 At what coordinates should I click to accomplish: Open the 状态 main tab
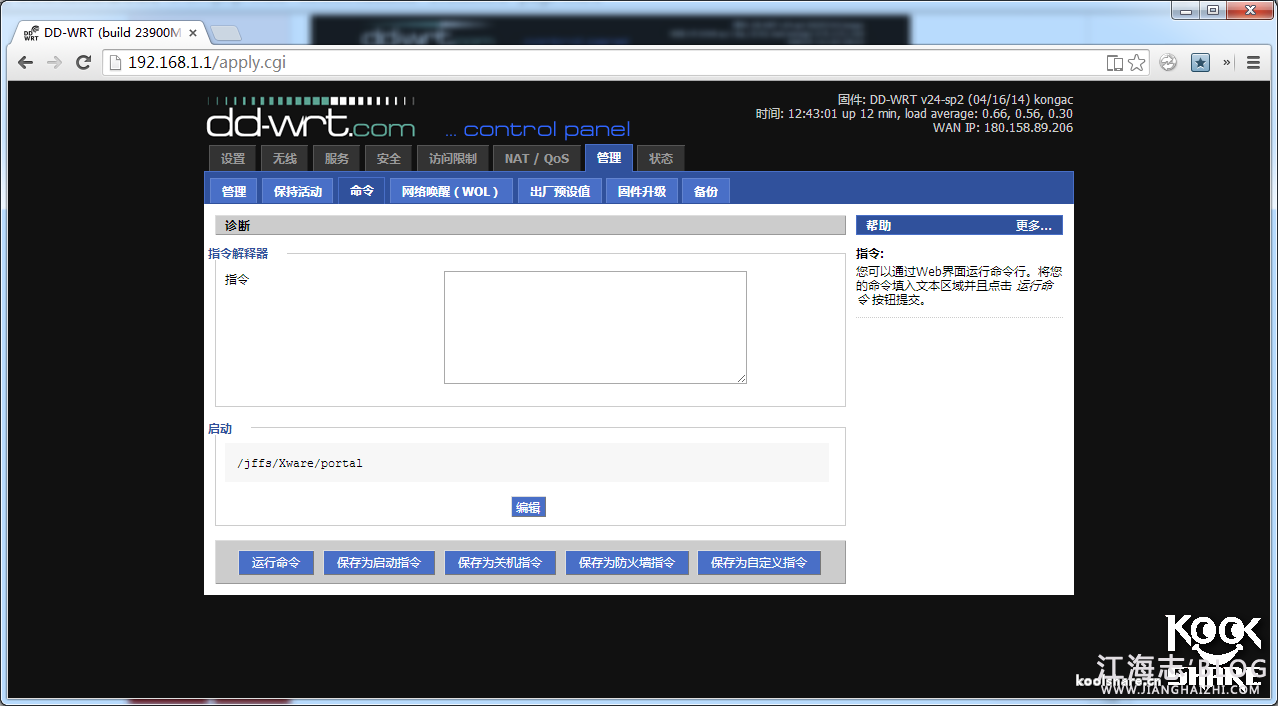tap(661, 158)
